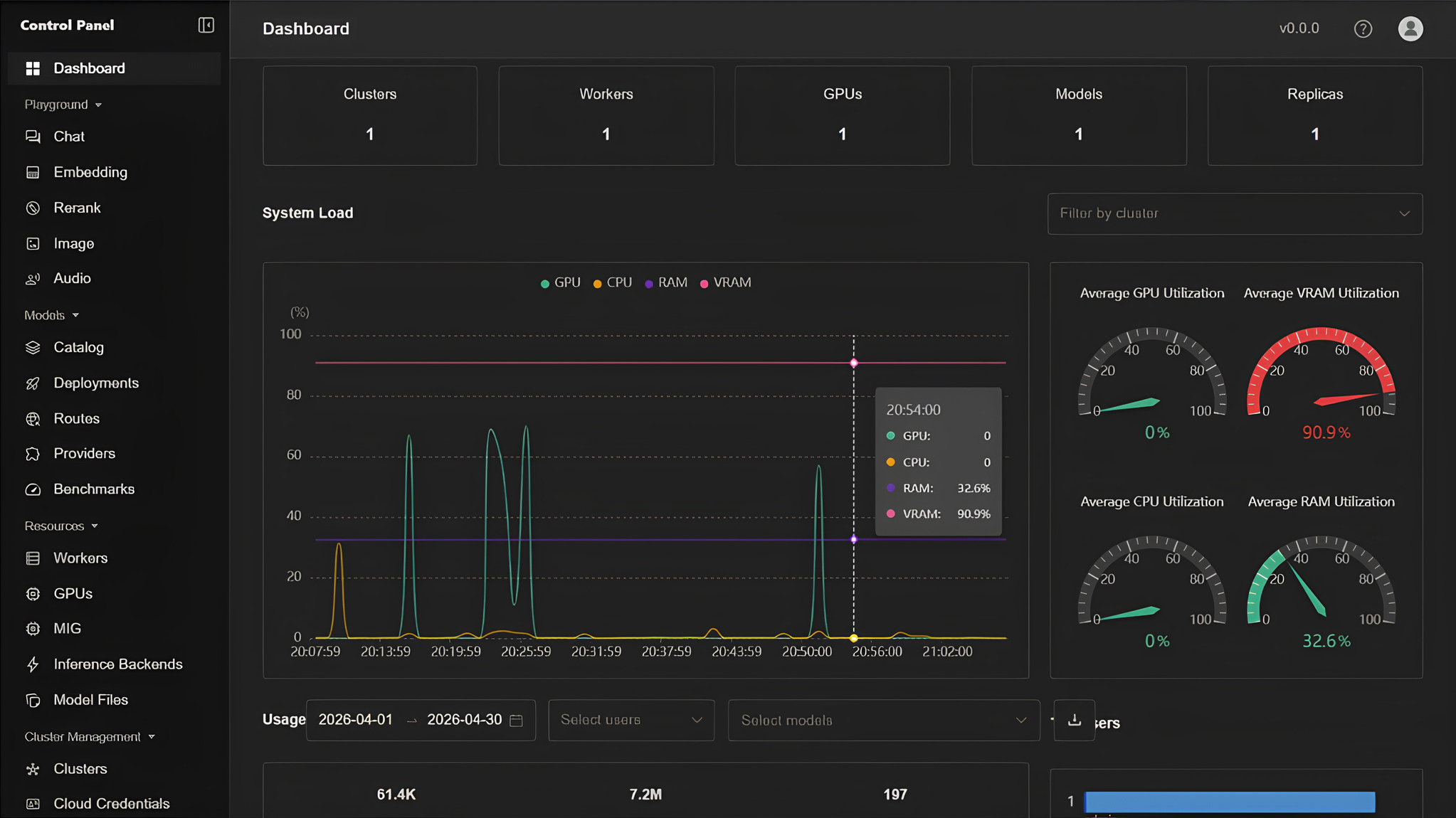This screenshot has width=1456, height=818.
Task: Go to Dashboard in the sidebar
Action: click(114, 68)
